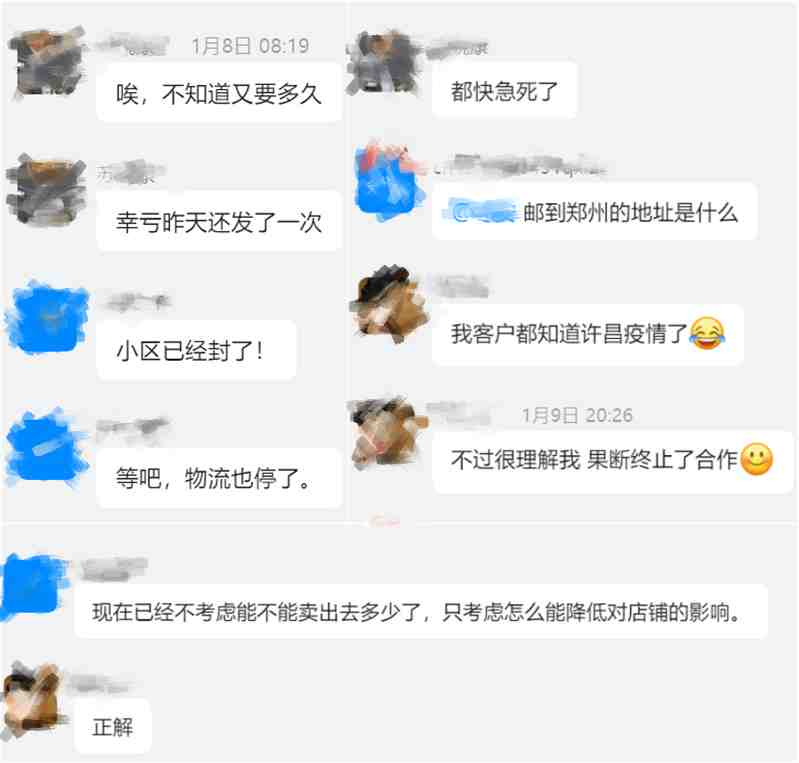This screenshot has width=799, height=763.
Task: Click the blurred @mention in 郑州 address message
Action: (481, 211)
